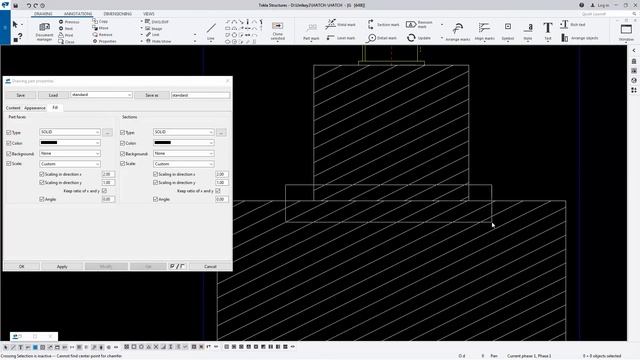The image size is (640, 360).
Task: Click the Copy tool in ribbon
Action: coord(100,21)
